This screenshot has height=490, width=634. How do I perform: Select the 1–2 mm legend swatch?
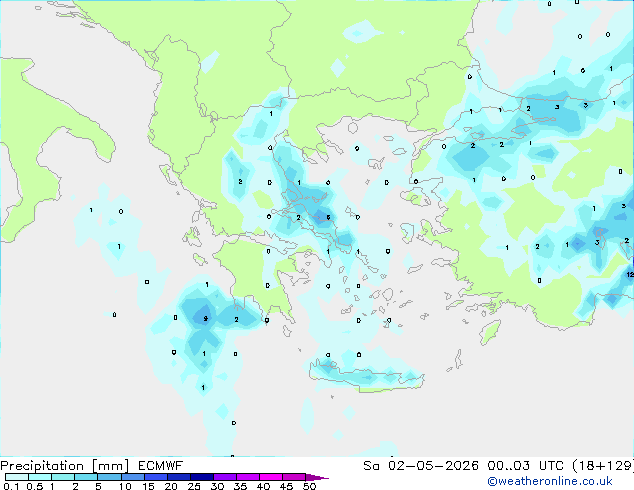pyautogui.click(x=63, y=477)
